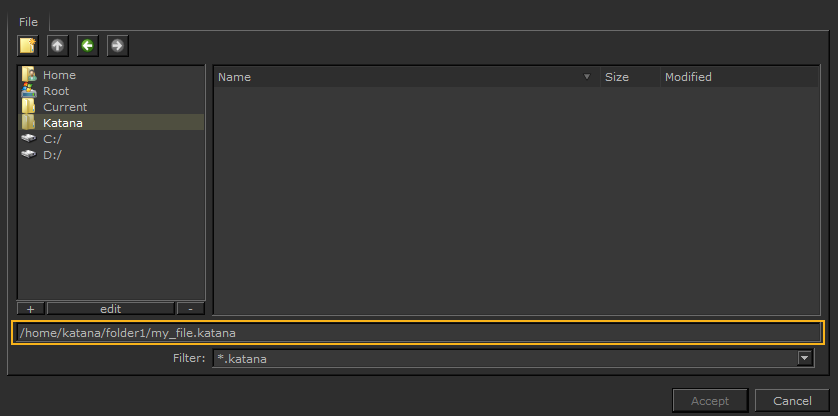Click the Root computer icon

click(28, 90)
